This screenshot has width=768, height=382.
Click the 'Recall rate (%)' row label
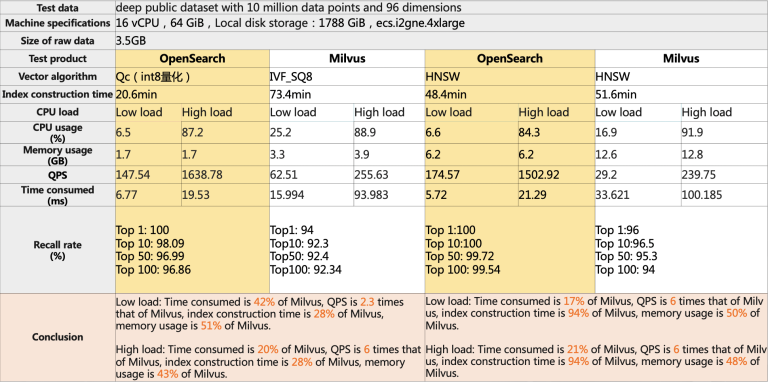[x=58, y=250]
